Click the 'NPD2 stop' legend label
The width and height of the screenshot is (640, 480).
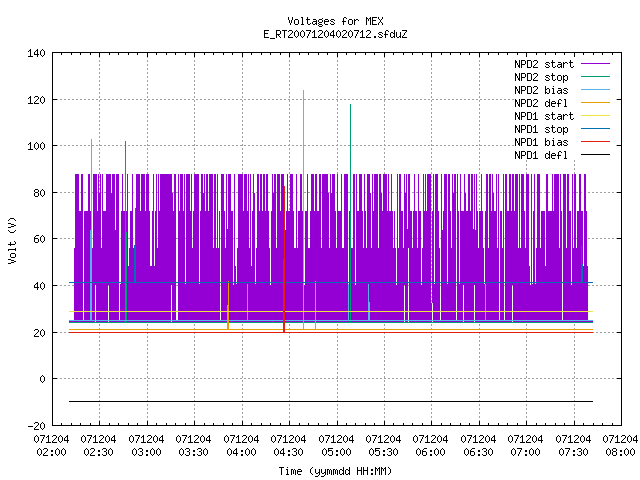(541, 77)
